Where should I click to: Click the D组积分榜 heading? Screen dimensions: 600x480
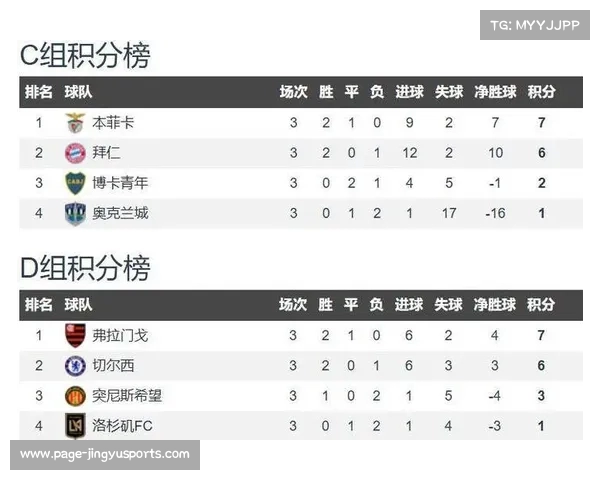click(85, 268)
